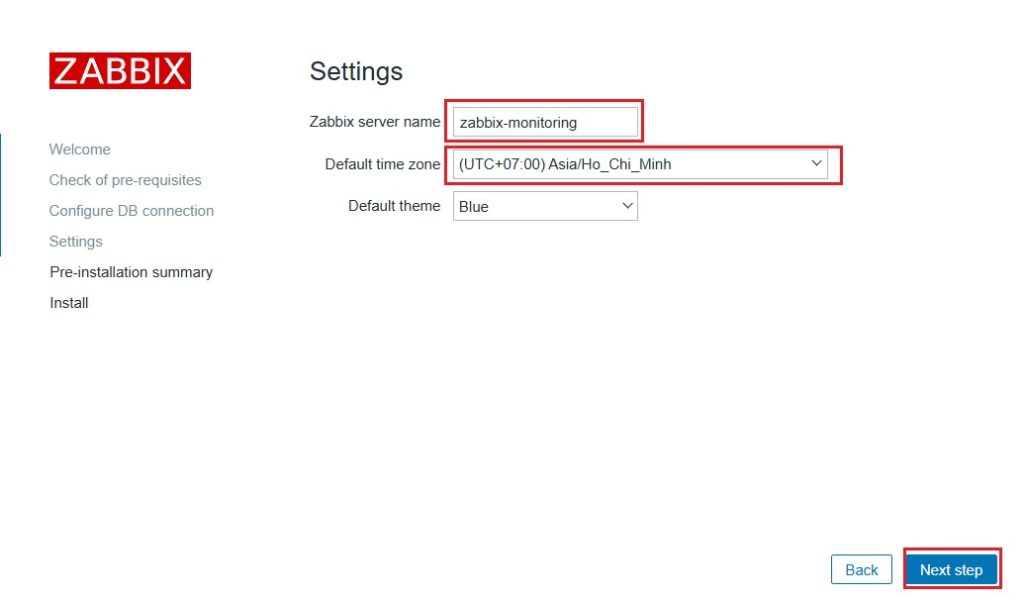Click the Default time zone label

tap(382, 164)
